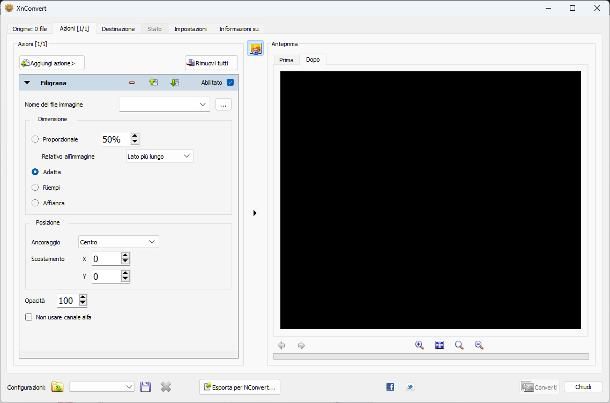Zoom in on the preview

click(419, 345)
